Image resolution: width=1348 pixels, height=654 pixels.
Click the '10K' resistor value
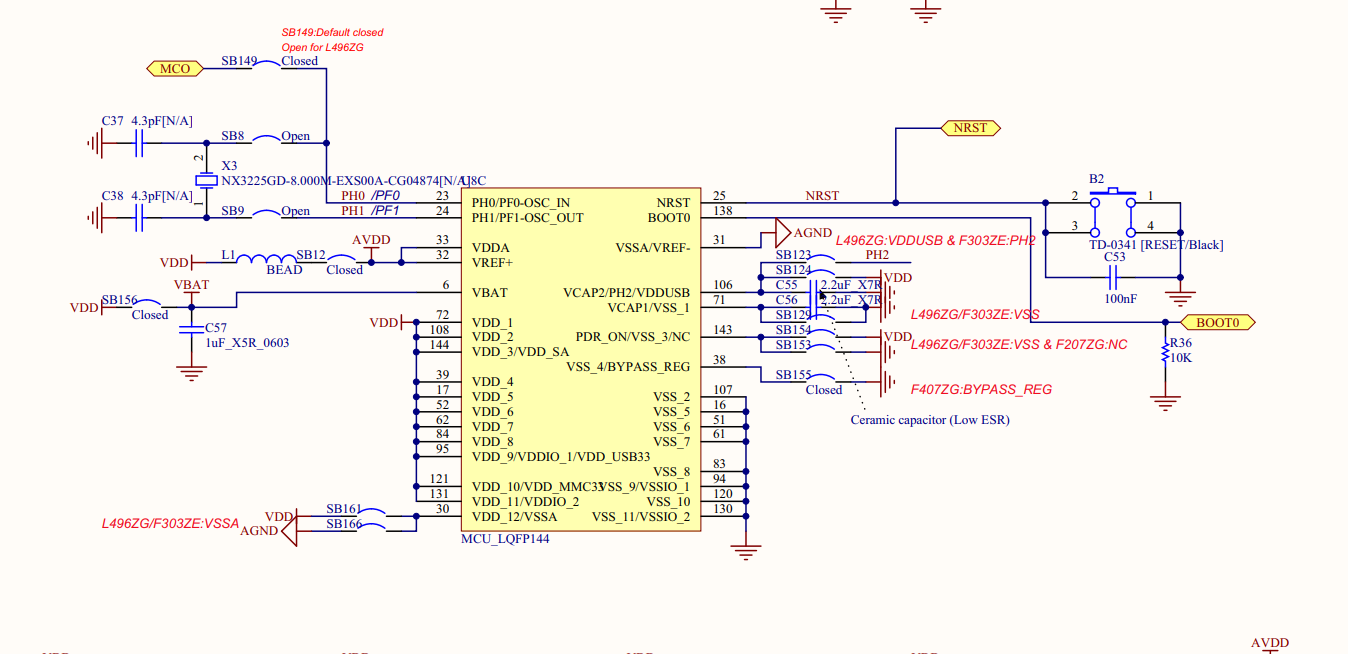1181,357
